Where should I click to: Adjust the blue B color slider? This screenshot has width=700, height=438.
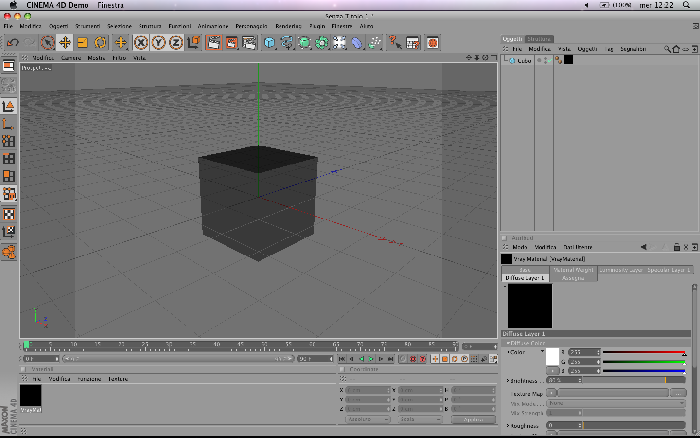click(x=644, y=371)
